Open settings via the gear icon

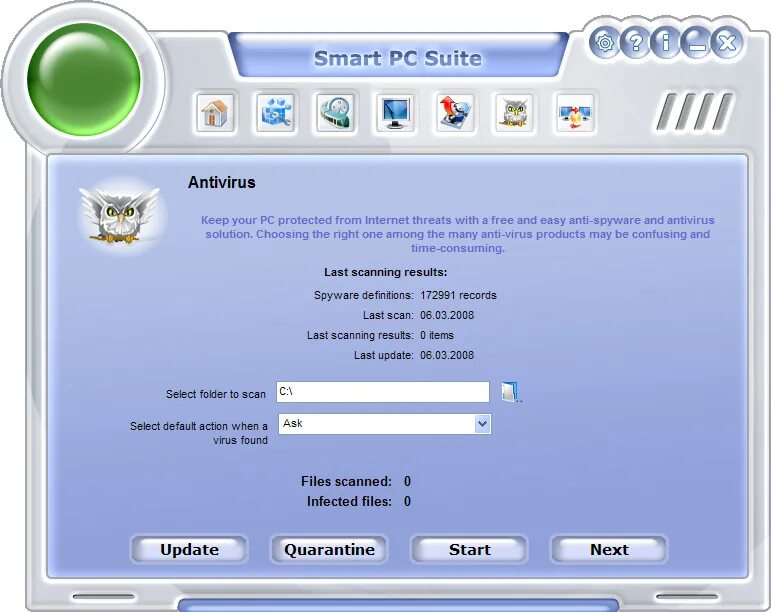(x=604, y=43)
